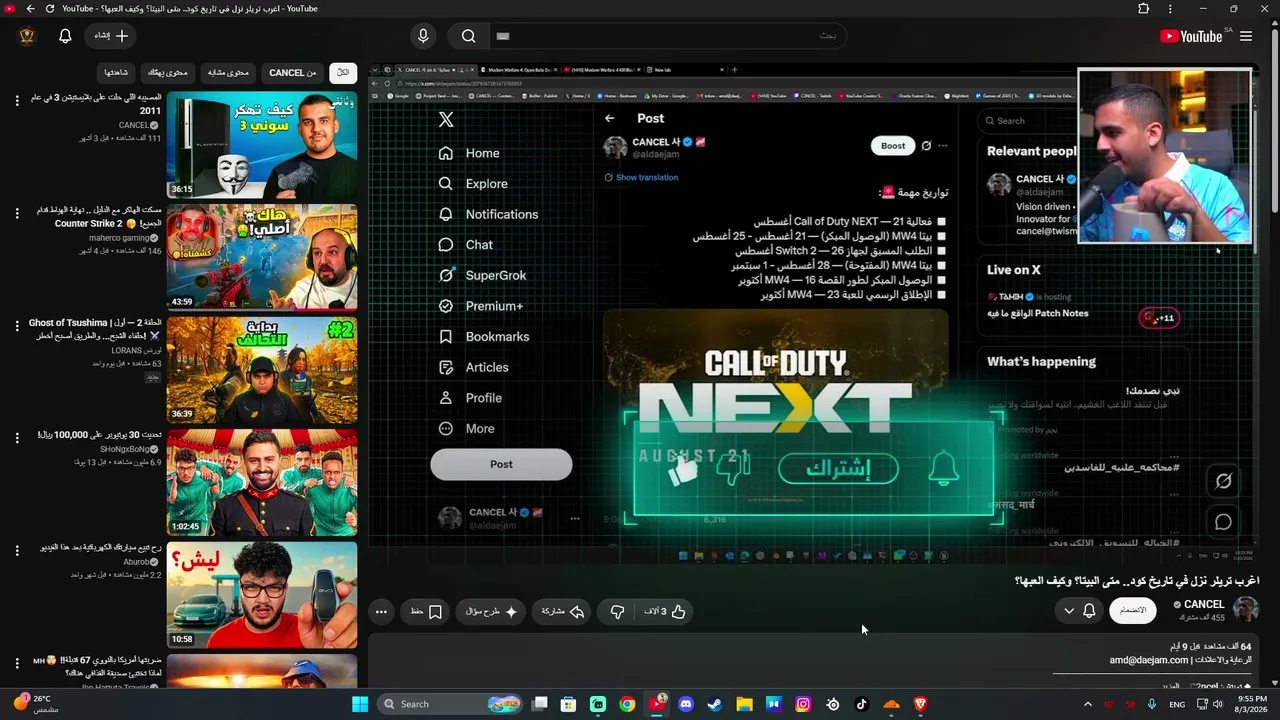Click the 'الانضمام' join button

pyautogui.click(x=1133, y=610)
